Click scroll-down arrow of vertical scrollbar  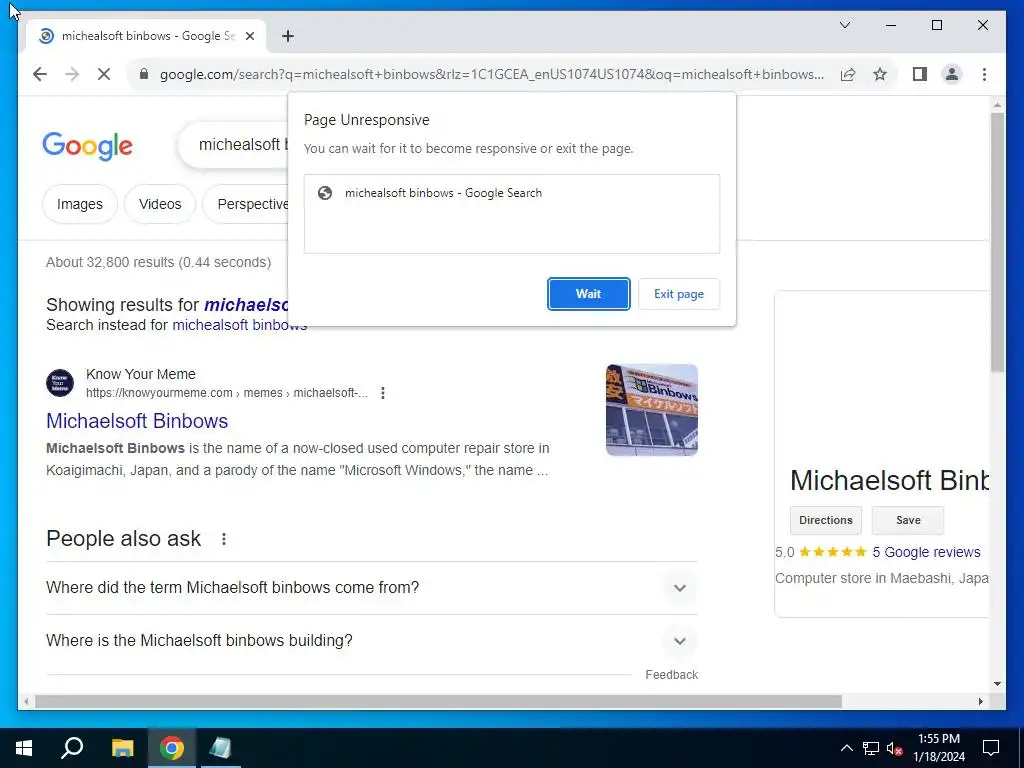(997, 684)
